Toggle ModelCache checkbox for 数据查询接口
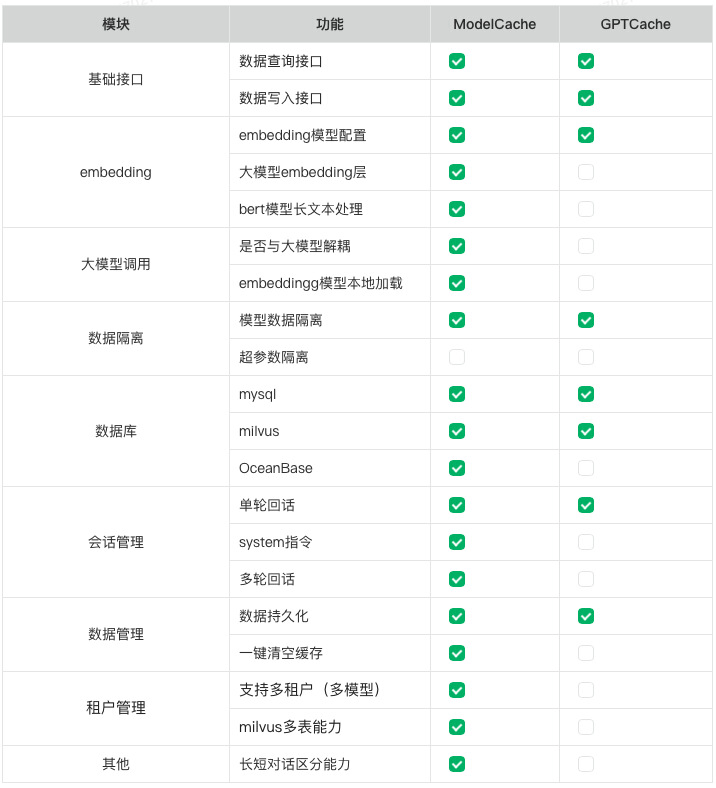This screenshot has height=788, width=716. 457,61
